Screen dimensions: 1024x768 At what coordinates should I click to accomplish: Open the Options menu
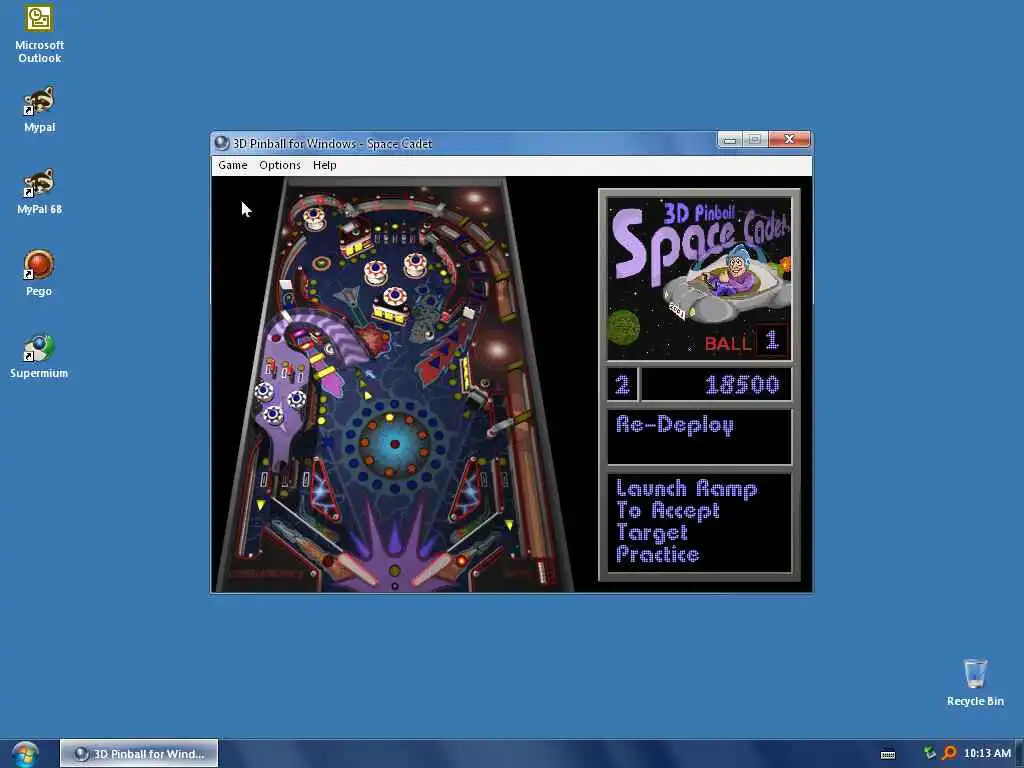[280, 165]
